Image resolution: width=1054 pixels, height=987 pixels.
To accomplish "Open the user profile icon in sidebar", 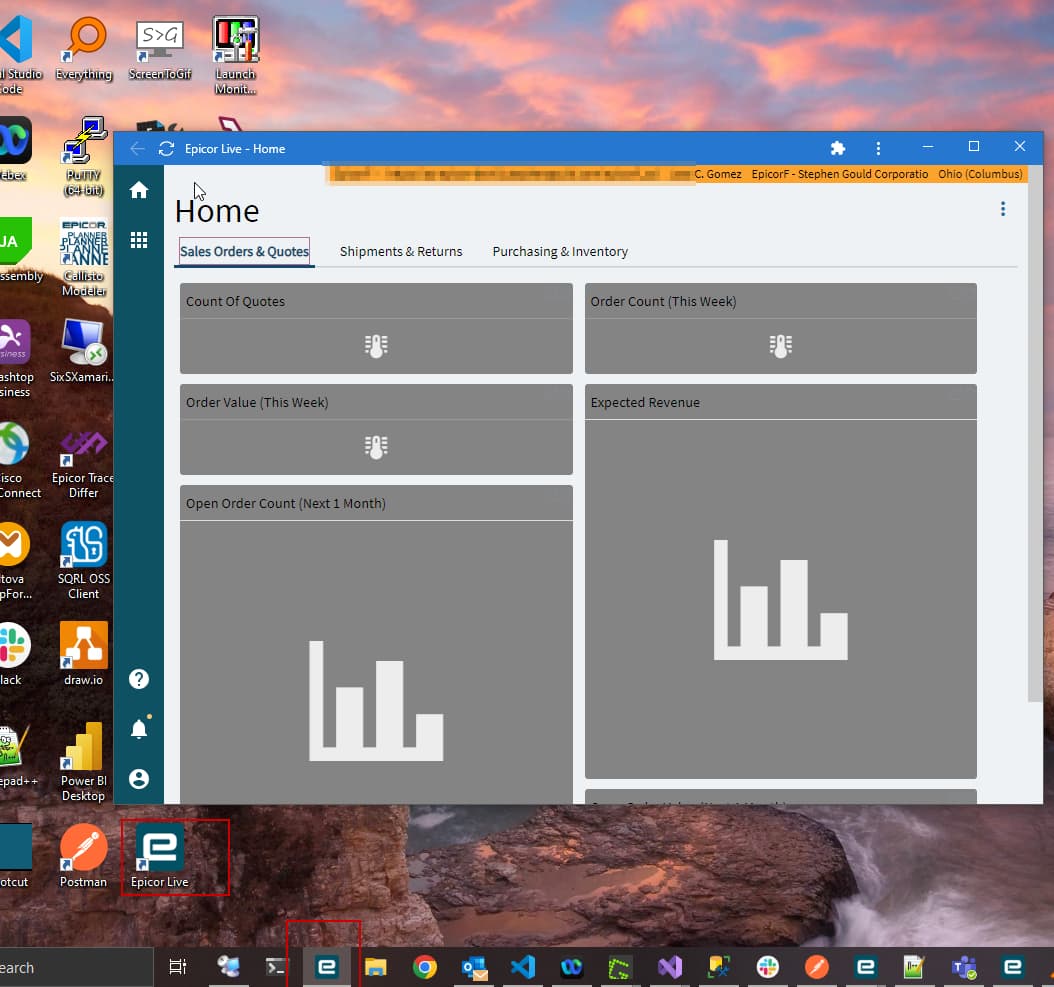I will 138,778.
